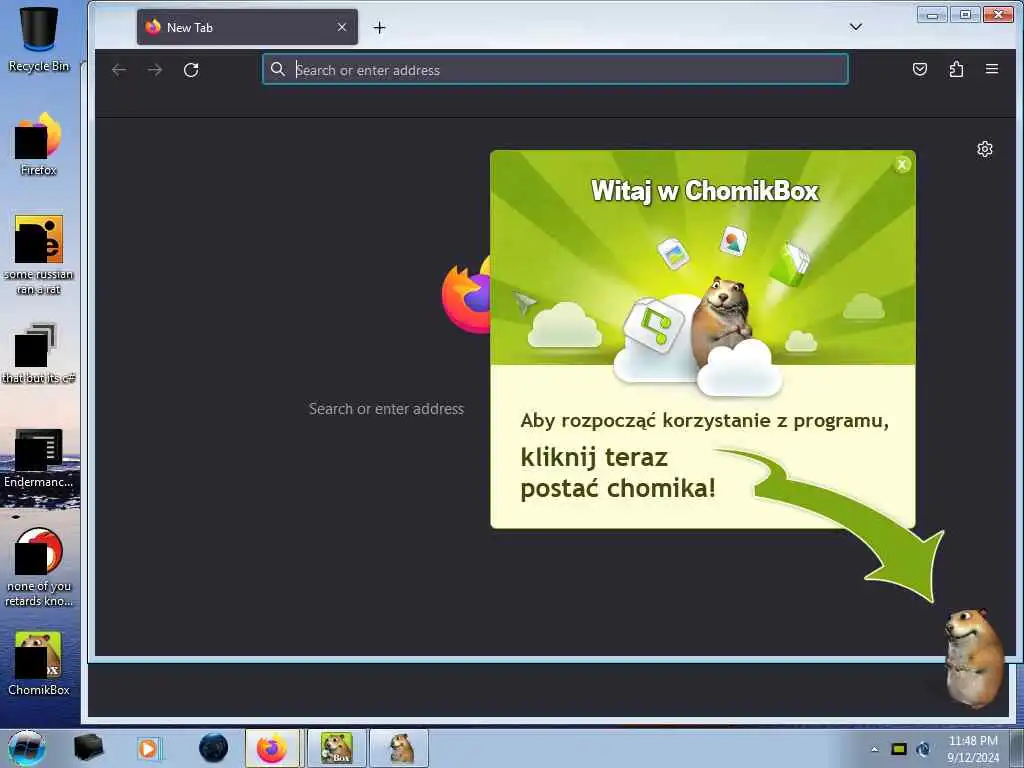The image size is (1024, 768).
Task: Open the Windows Start menu orb
Action: pos(26,748)
